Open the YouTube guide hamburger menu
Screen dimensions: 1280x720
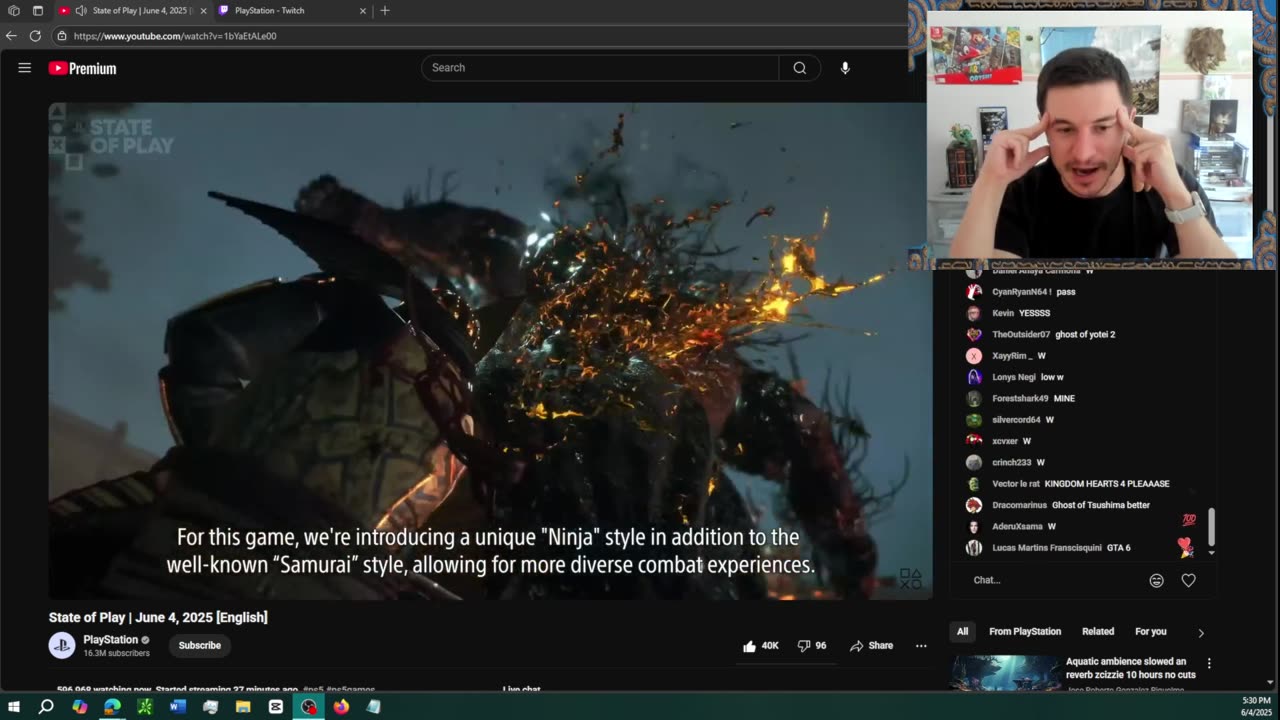tap(25, 68)
